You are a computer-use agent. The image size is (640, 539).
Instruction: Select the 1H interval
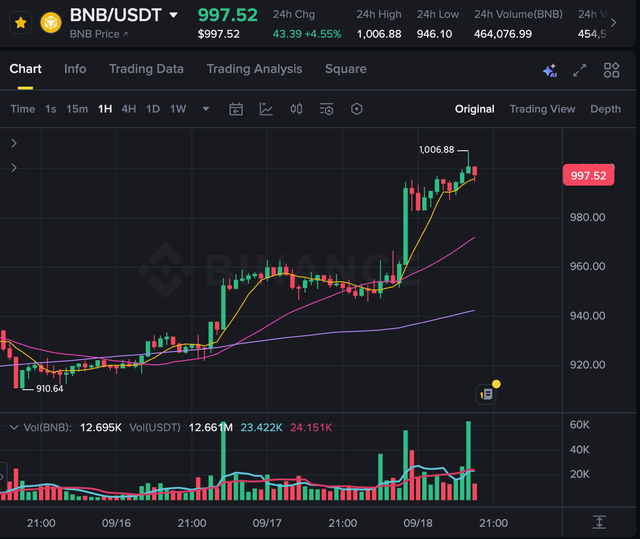point(105,109)
